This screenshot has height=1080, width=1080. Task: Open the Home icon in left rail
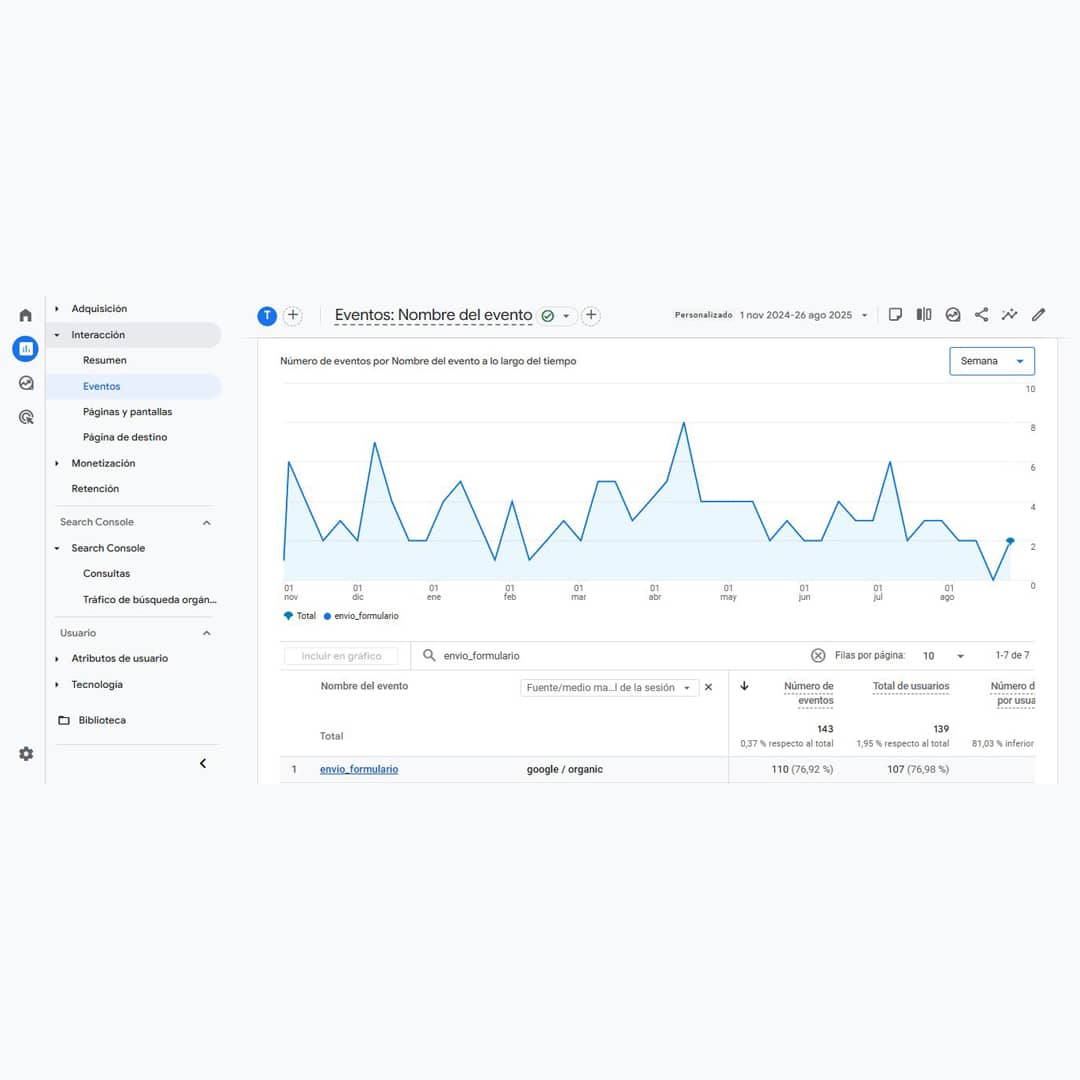point(26,315)
